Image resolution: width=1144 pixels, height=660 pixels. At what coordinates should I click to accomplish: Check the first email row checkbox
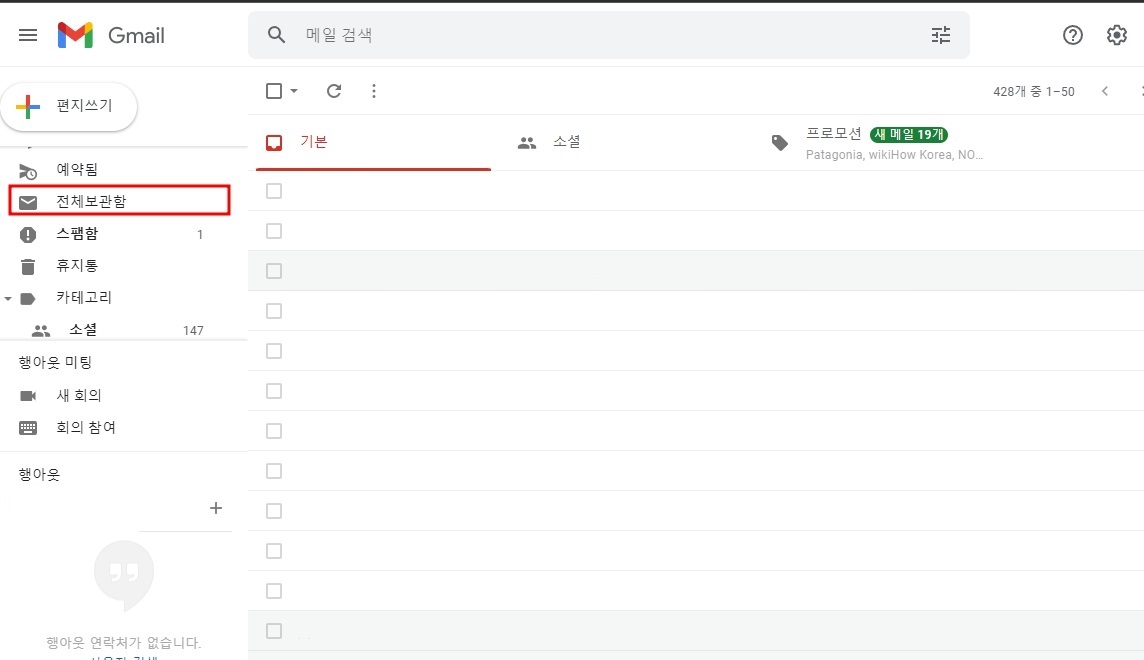tap(273, 190)
